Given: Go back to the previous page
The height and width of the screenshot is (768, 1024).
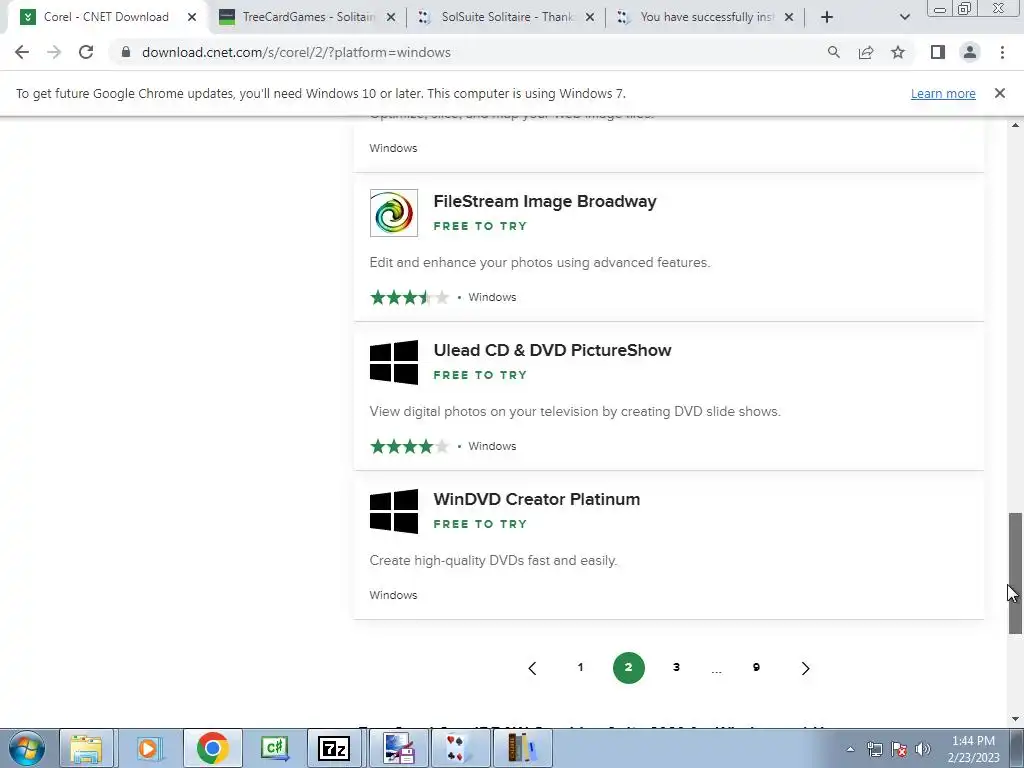Looking at the screenshot, I should pyautogui.click(x=22, y=52).
